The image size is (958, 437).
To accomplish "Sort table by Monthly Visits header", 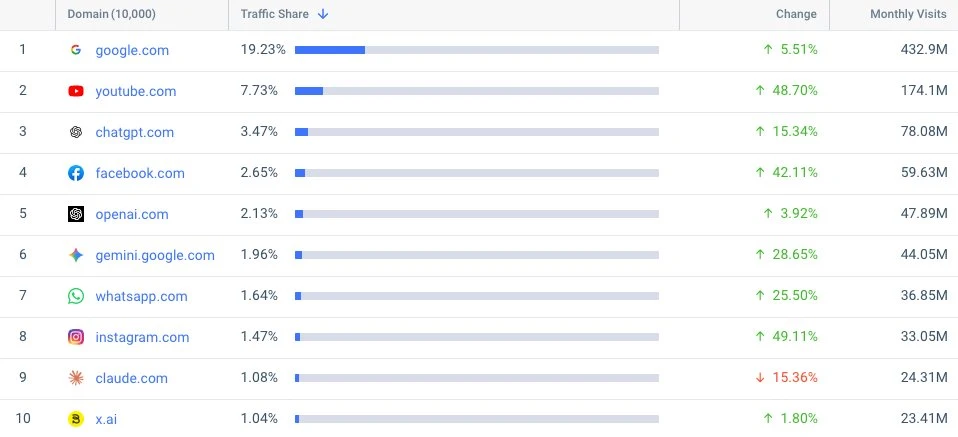I will click(x=909, y=14).
